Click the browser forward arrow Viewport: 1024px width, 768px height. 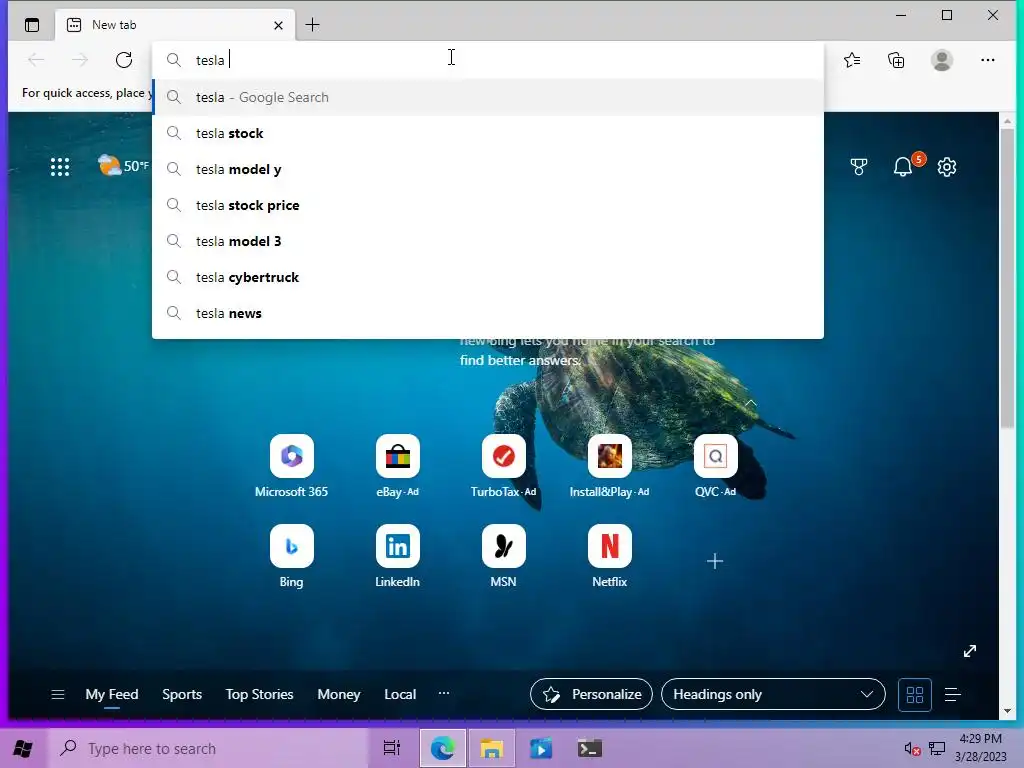pos(80,60)
